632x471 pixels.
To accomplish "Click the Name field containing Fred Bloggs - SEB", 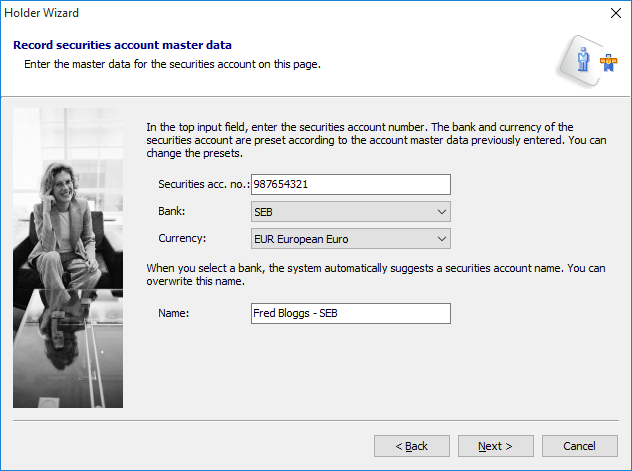I will (350, 314).
